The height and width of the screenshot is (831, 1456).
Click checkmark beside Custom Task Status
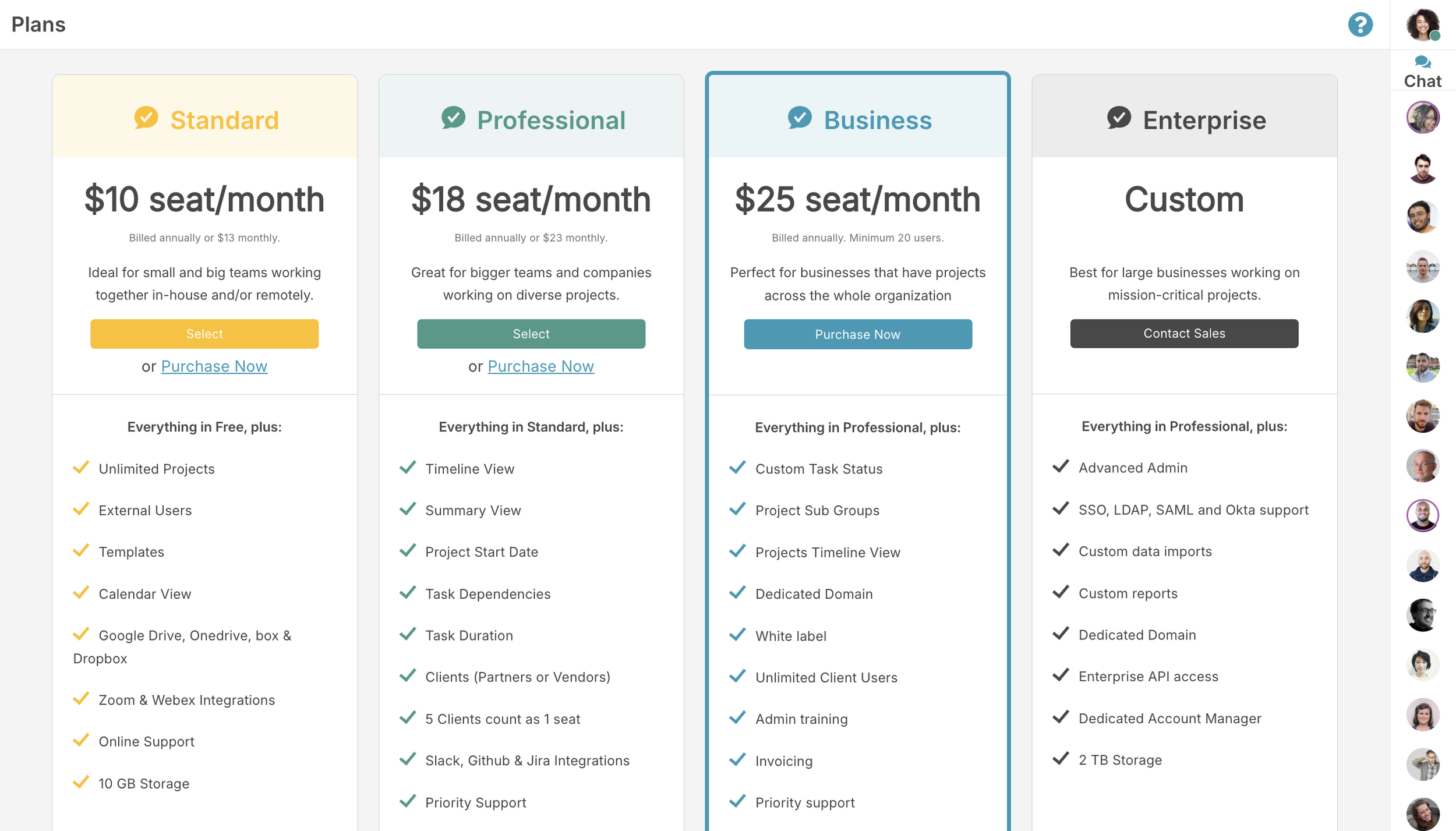click(737, 468)
